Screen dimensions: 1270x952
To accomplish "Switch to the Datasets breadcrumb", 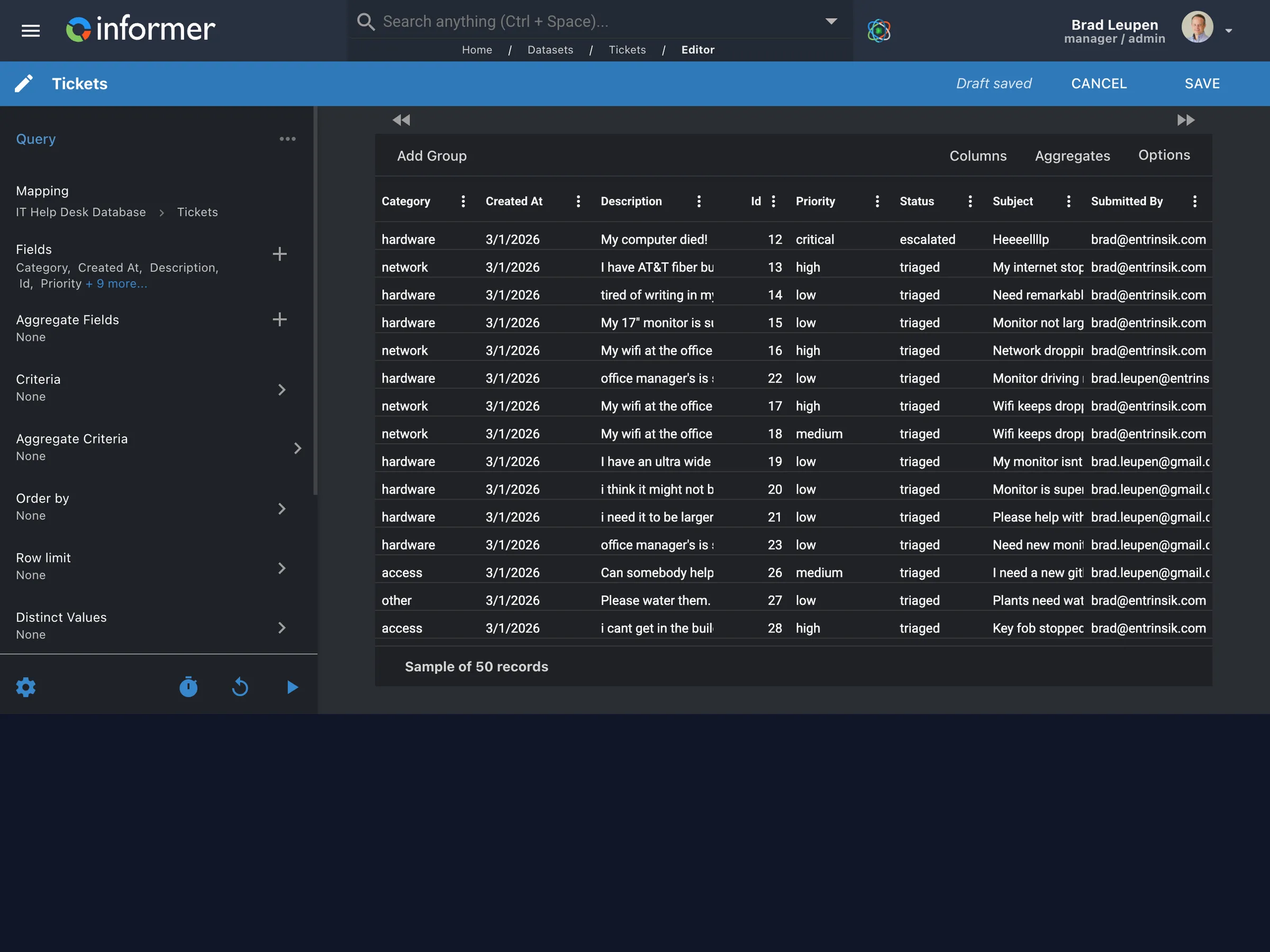I will [550, 50].
